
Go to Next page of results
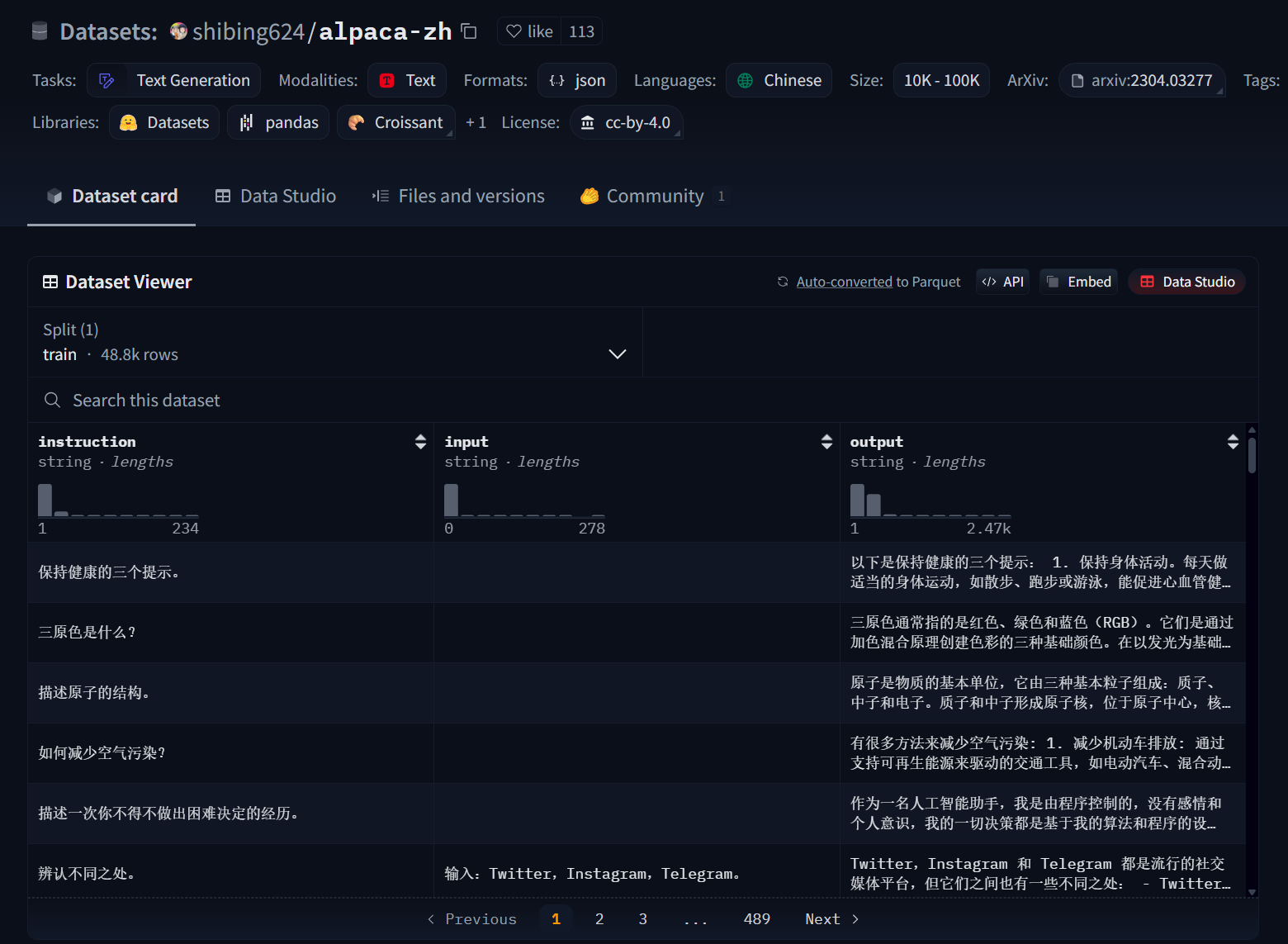point(831,919)
